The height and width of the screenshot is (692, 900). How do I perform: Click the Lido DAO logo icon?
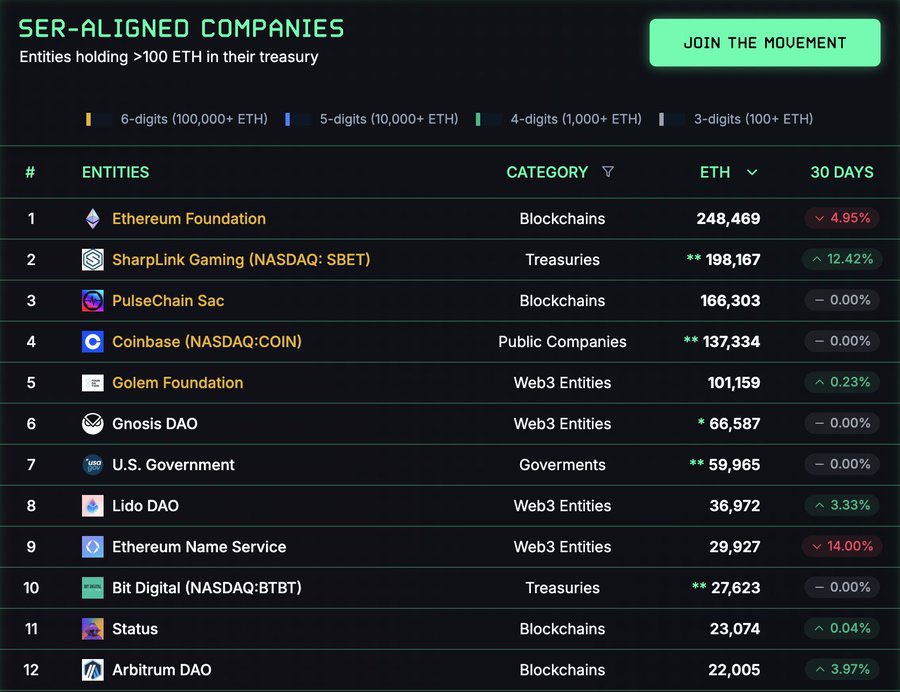click(x=92, y=505)
